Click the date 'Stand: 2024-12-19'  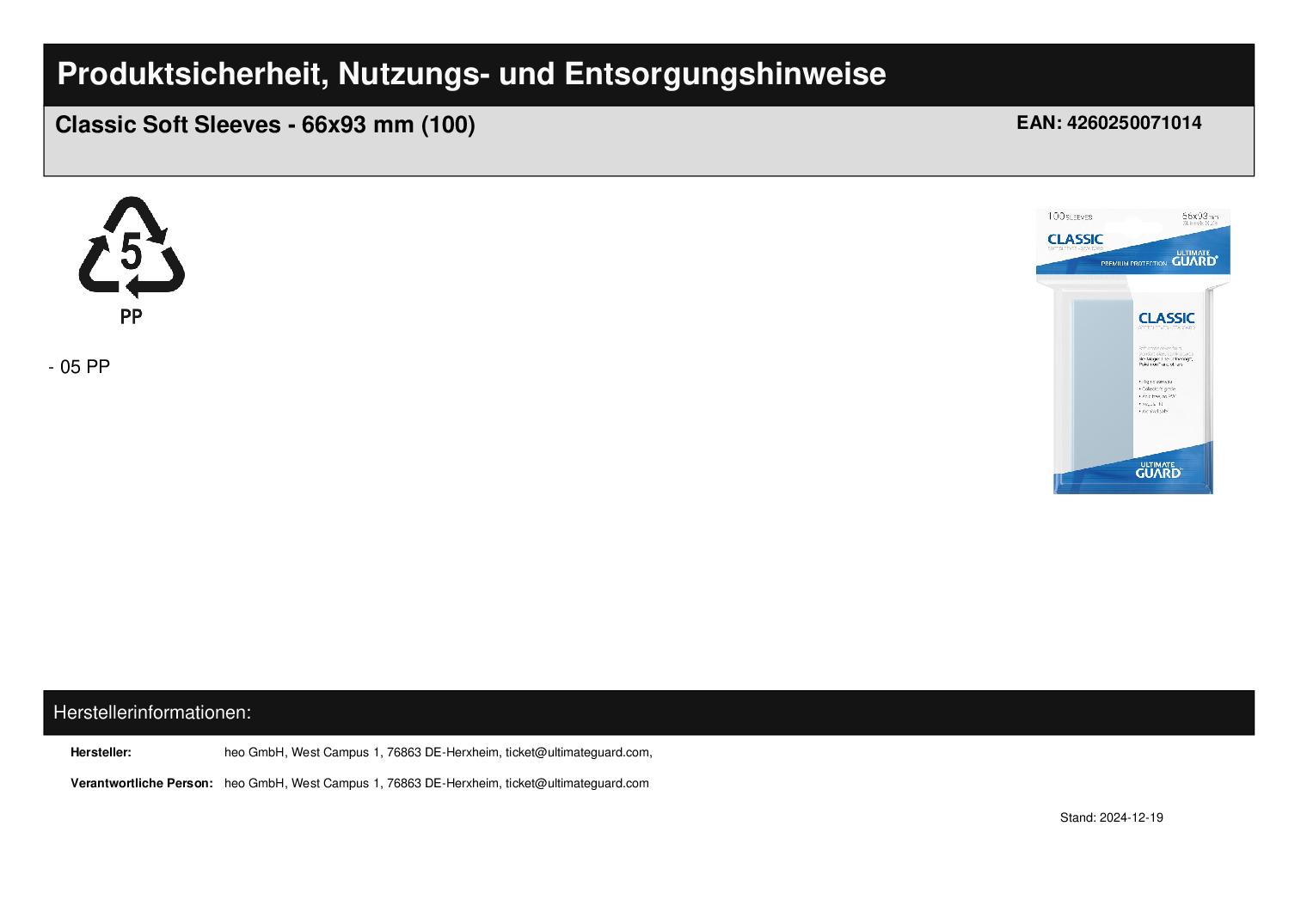coord(1111,817)
